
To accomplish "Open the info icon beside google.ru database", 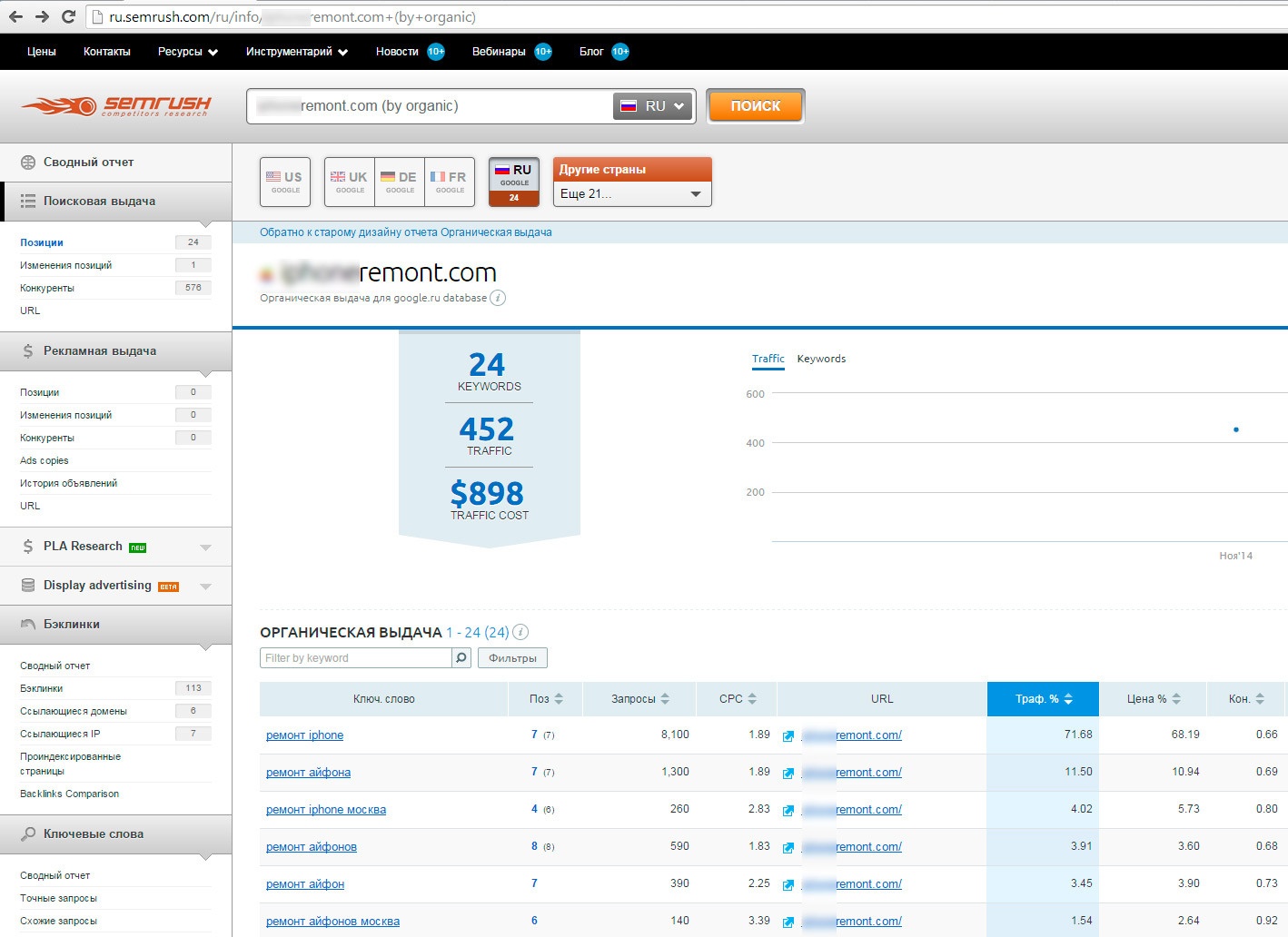I will tap(498, 298).
